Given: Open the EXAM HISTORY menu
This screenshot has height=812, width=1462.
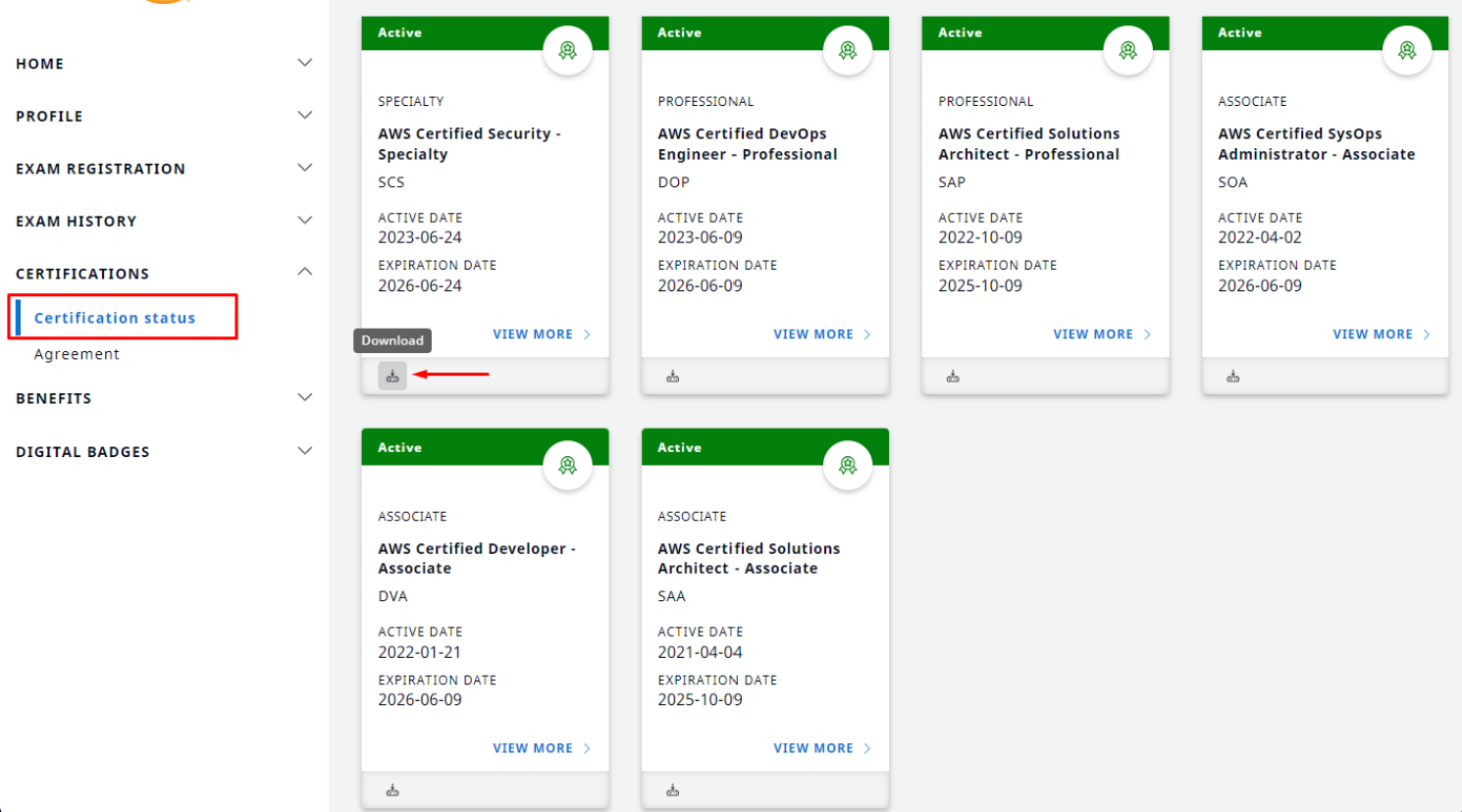Looking at the screenshot, I should [x=77, y=222].
